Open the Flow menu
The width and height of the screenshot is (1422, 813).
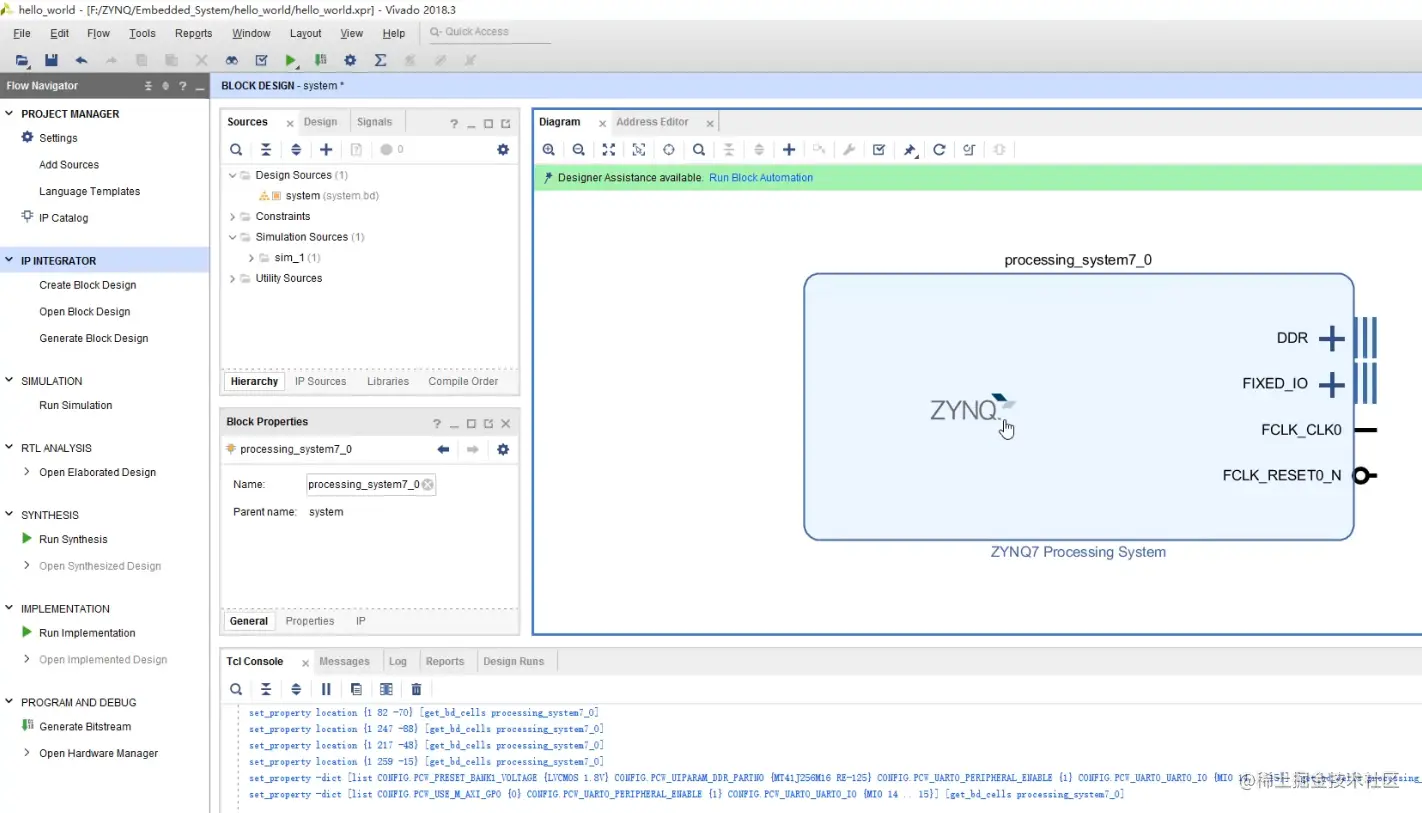98,33
